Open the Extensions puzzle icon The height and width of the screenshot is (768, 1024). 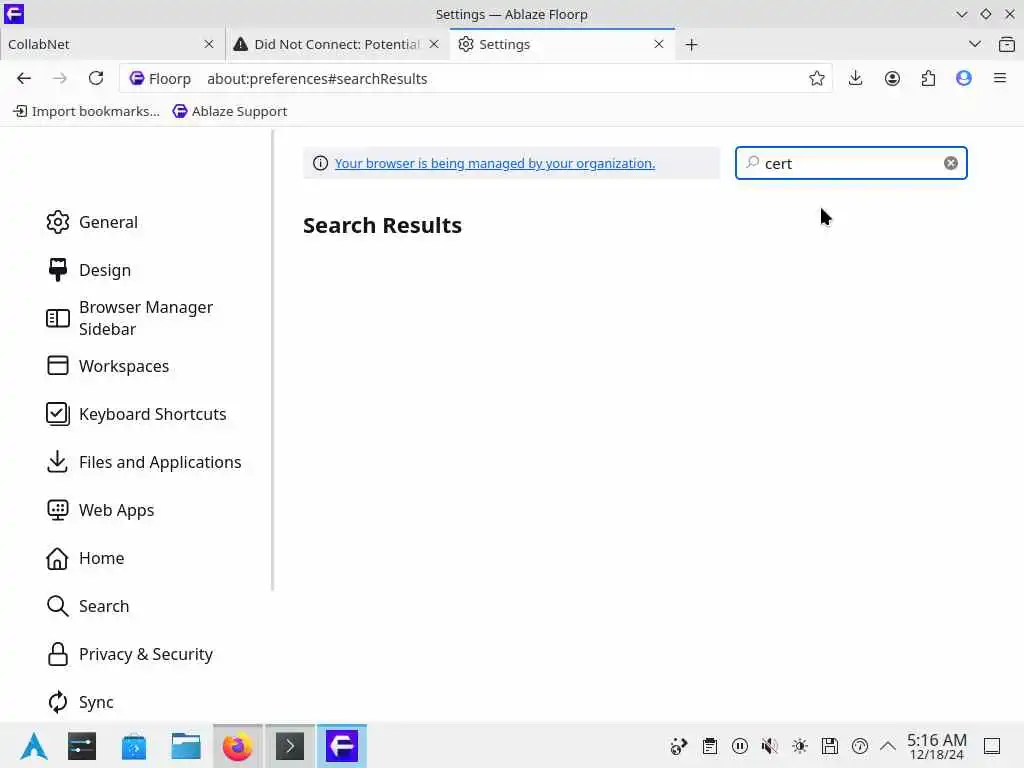pyautogui.click(x=928, y=78)
